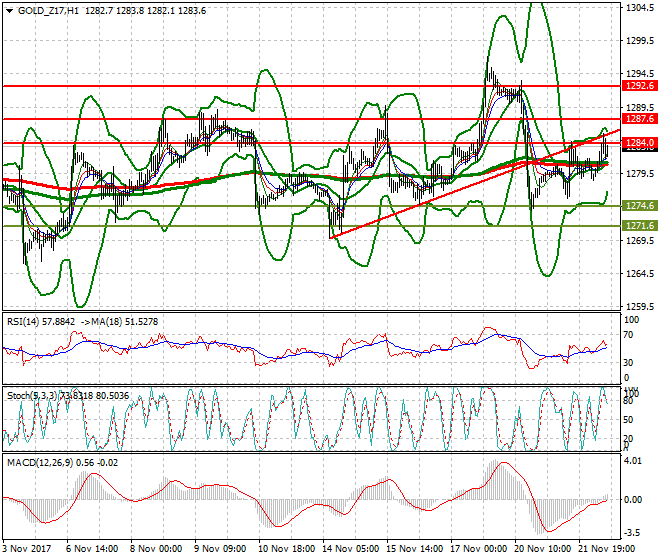This screenshot has width=660, height=560.
Task: Click the 8 Nov 00:00 time label
Action: click(157, 548)
